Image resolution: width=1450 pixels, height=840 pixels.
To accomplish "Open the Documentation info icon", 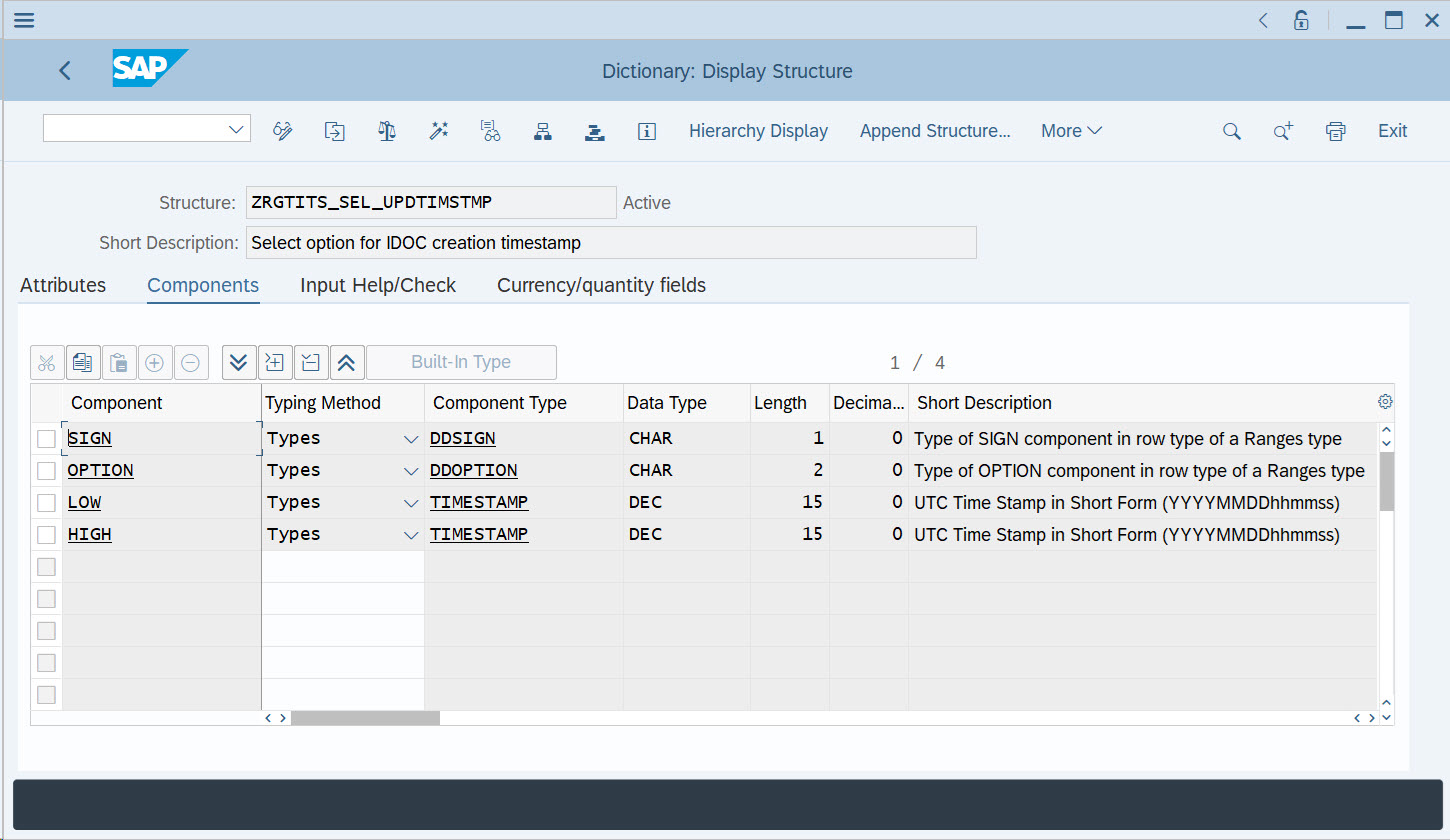I will pyautogui.click(x=647, y=131).
